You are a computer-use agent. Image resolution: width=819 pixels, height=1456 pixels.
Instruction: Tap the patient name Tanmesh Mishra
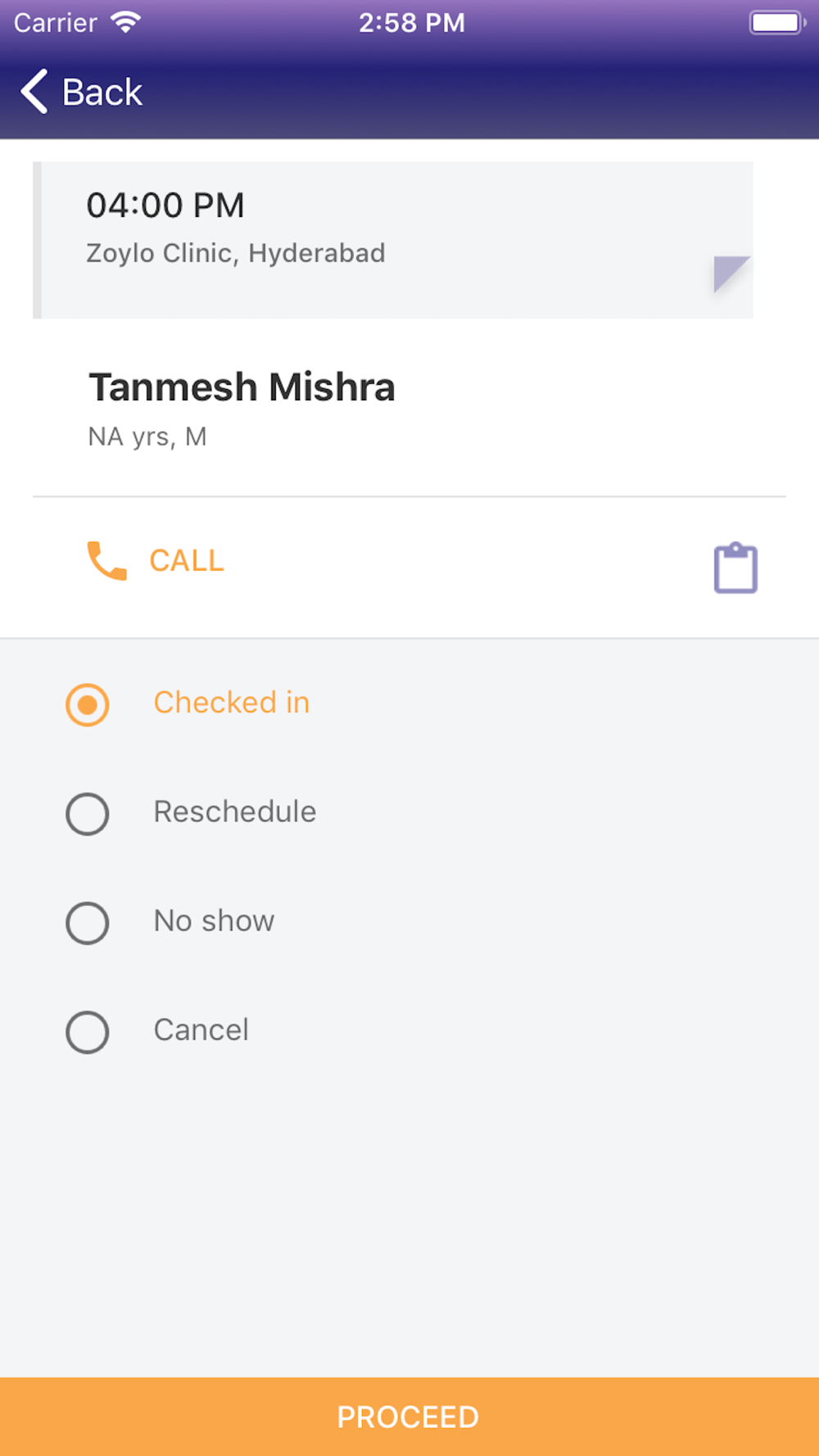pos(242,387)
